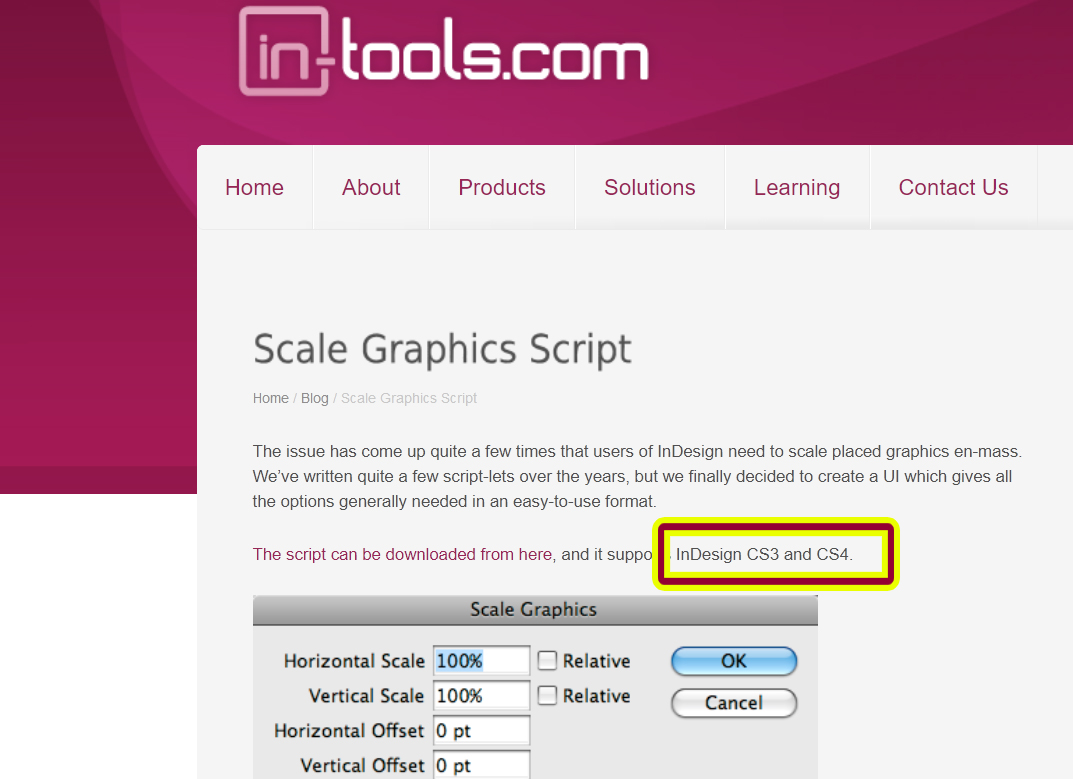Click the Vertical Offset input field
This screenshot has width=1073, height=779.
[481, 765]
